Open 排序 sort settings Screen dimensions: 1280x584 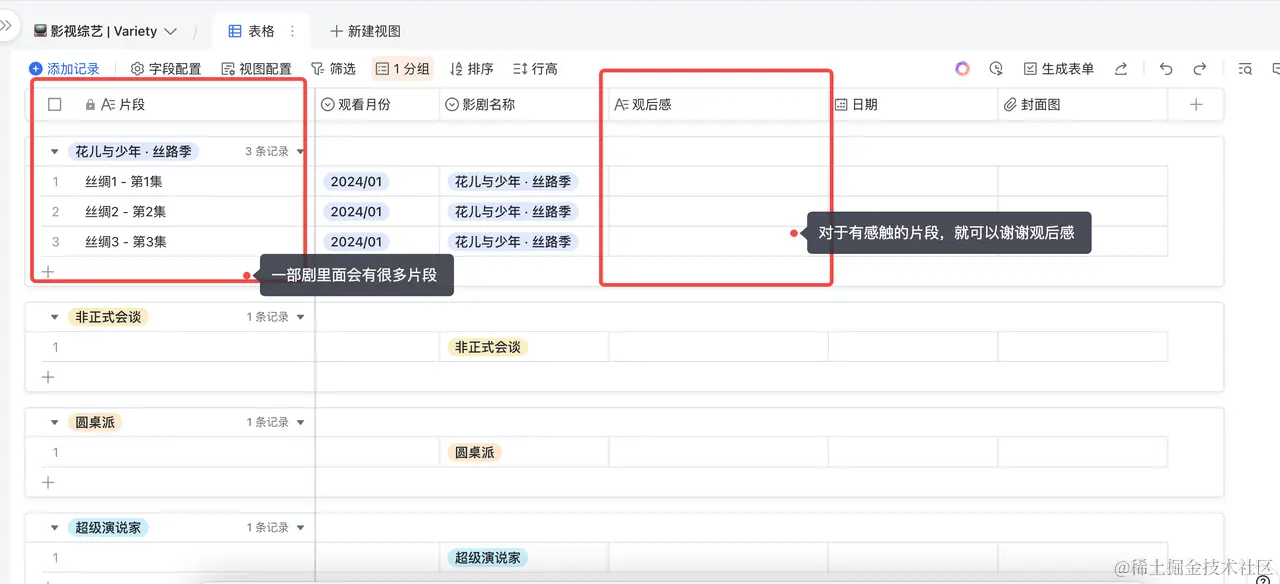tap(470, 68)
